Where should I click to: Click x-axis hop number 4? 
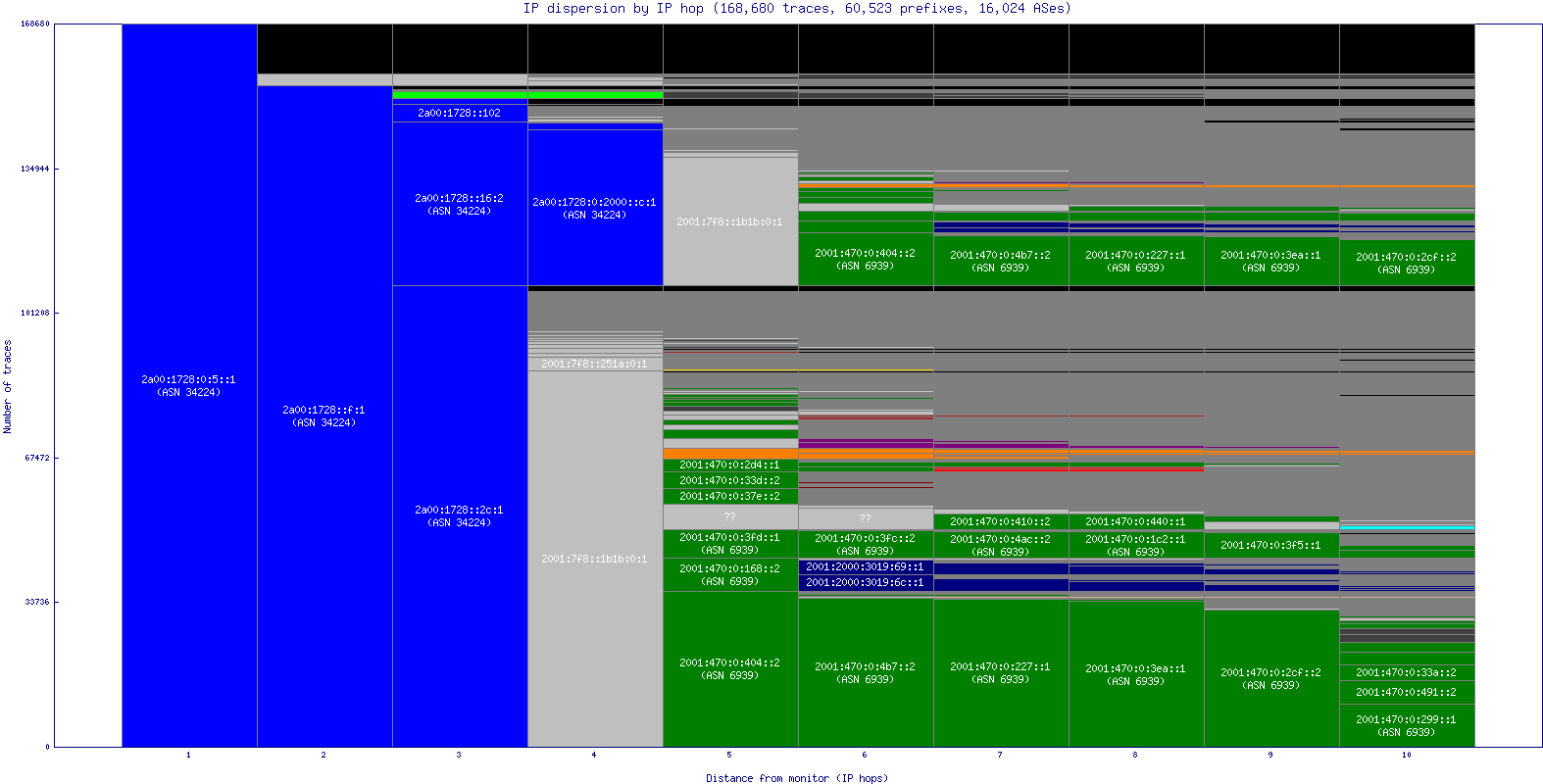[x=594, y=755]
